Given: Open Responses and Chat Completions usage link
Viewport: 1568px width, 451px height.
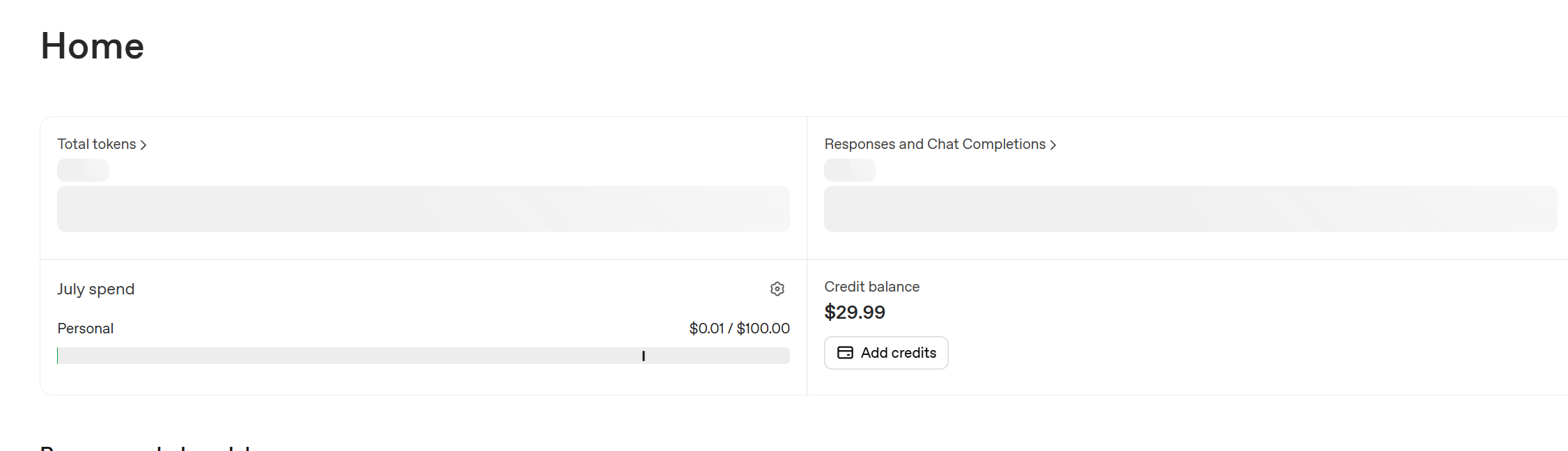Looking at the screenshot, I should [940, 144].
